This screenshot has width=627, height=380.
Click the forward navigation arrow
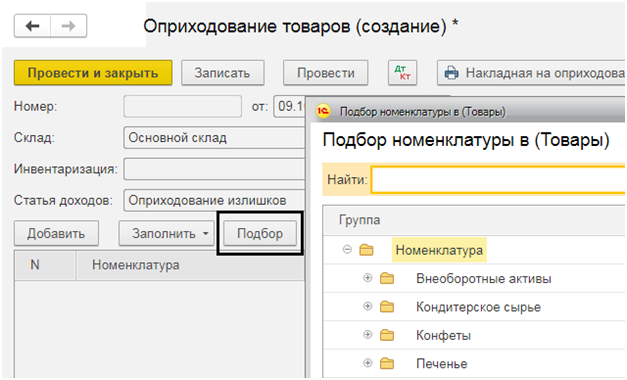(x=68, y=26)
